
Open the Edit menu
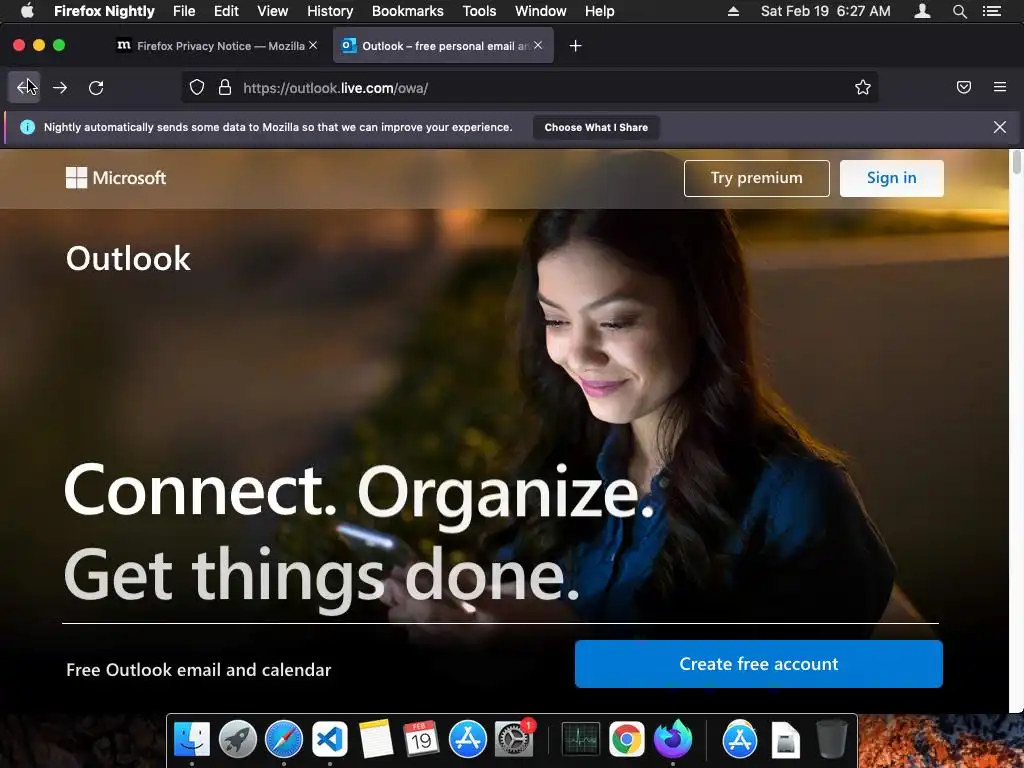226,11
